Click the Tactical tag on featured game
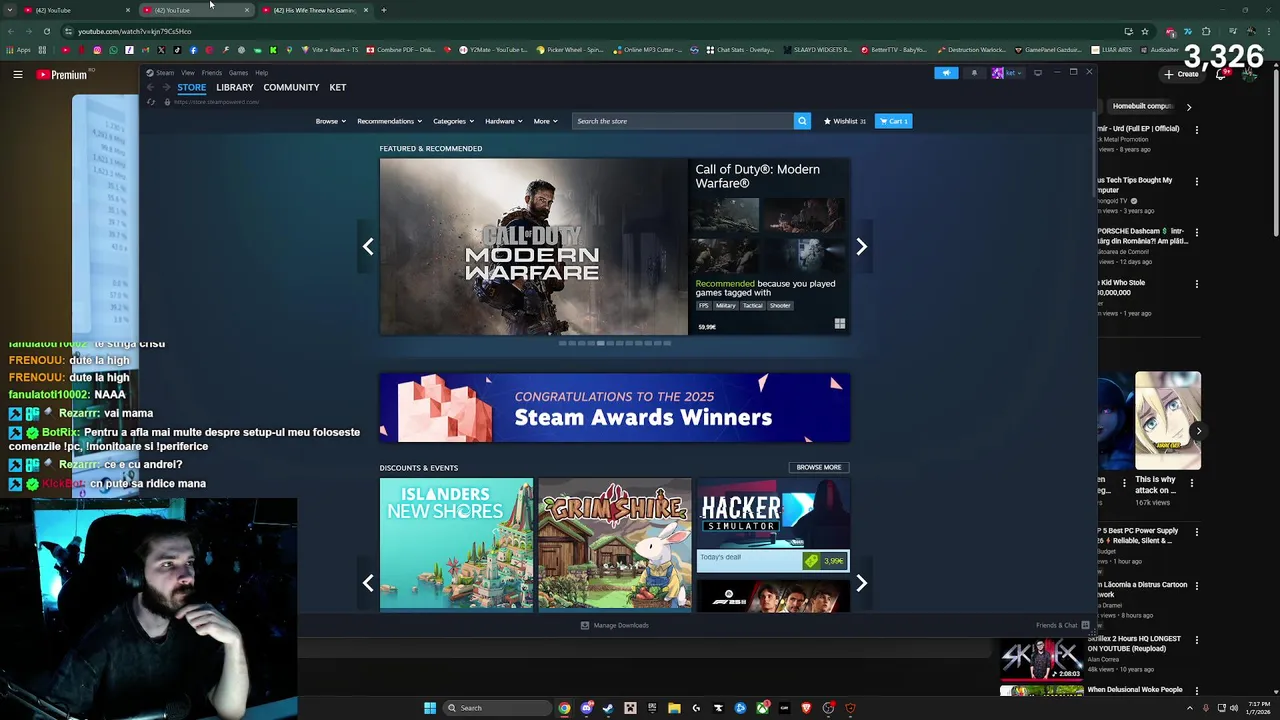 752,306
